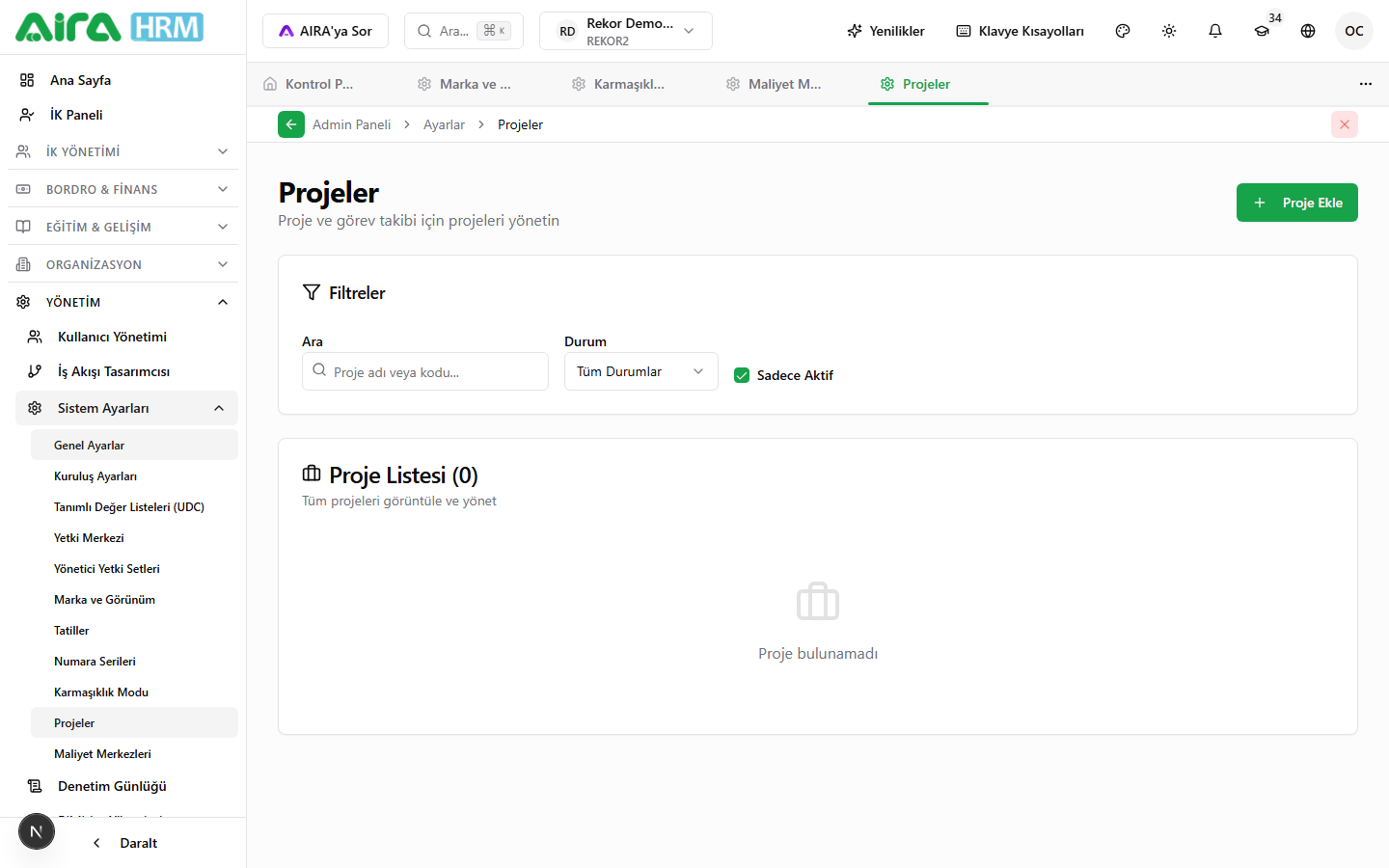The width and height of the screenshot is (1389, 868).
Task: Click the Sistem Ayarları gear icon
Action: tap(35, 408)
